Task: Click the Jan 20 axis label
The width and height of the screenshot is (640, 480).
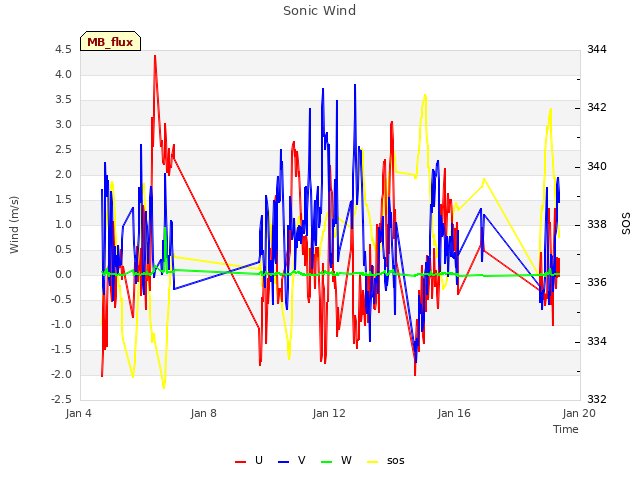Action: tap(579, 413)
